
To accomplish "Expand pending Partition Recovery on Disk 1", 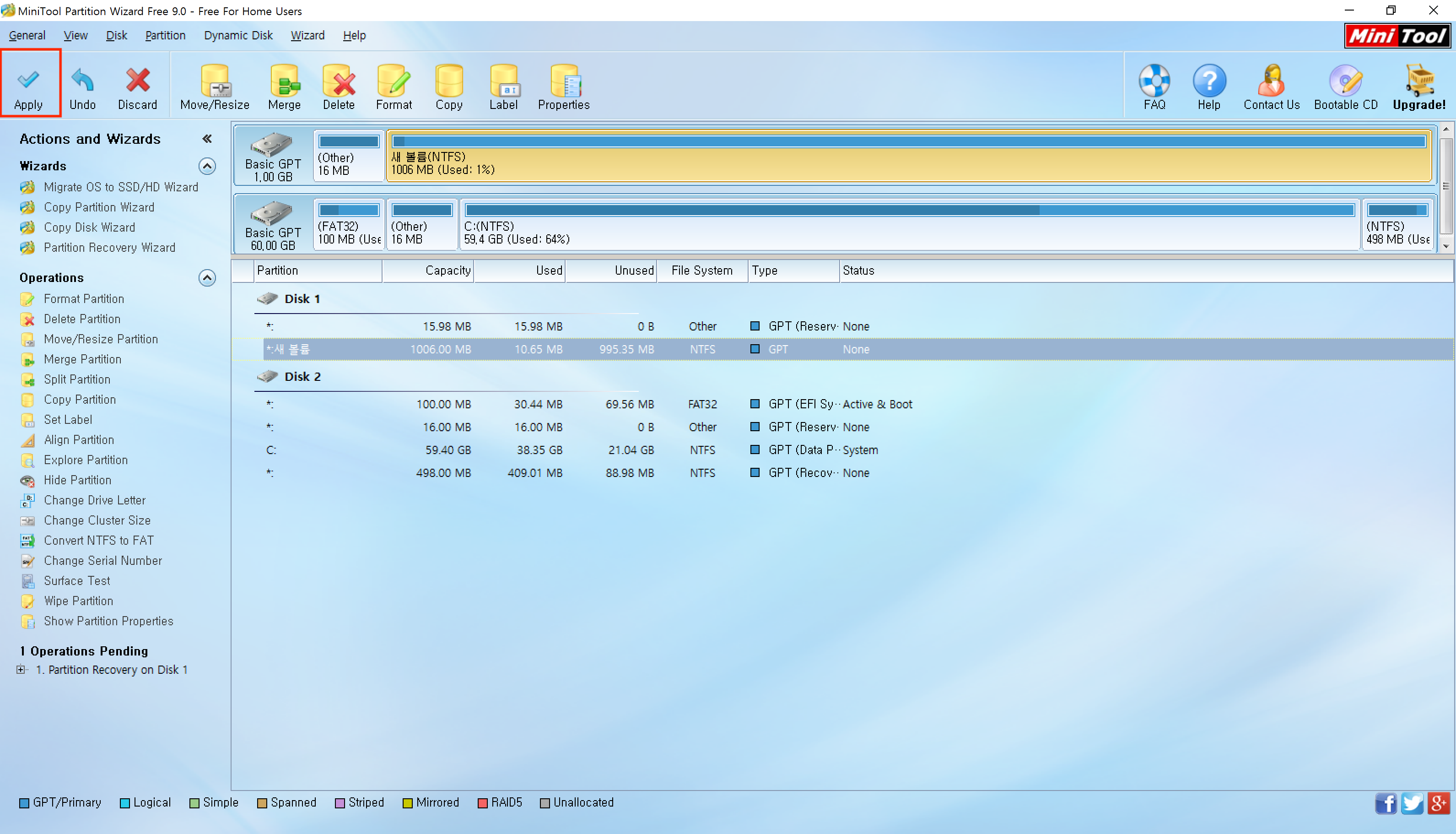I will tap(21, 670).
